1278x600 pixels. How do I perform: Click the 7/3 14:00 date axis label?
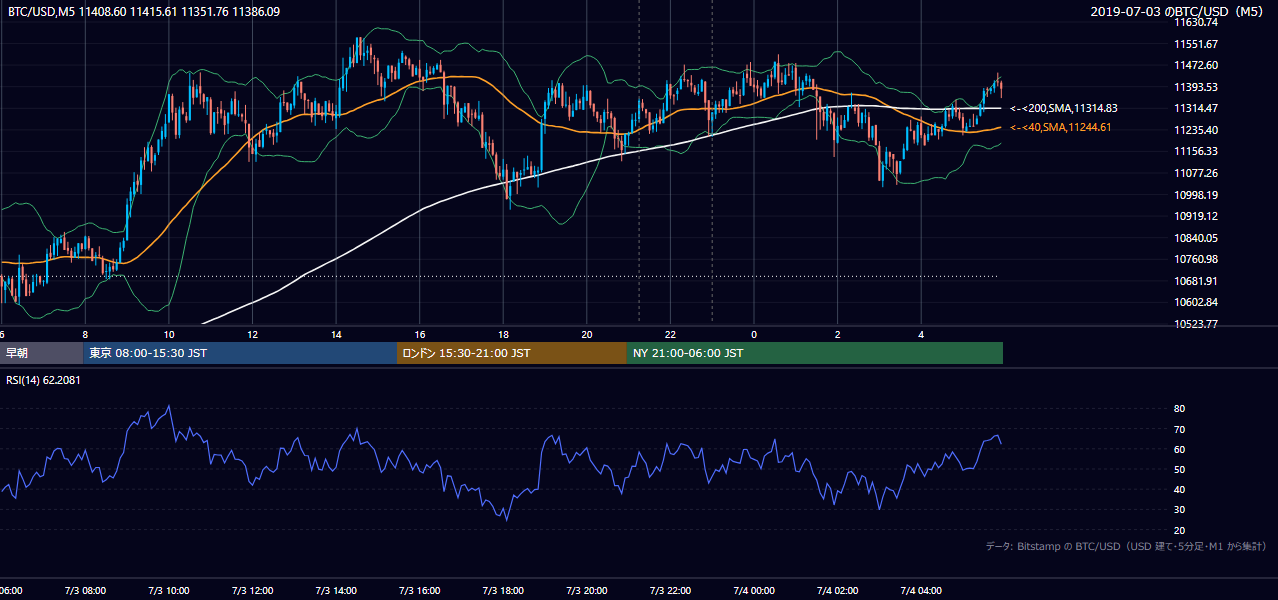pyautogui.click(x=336, y=591)
